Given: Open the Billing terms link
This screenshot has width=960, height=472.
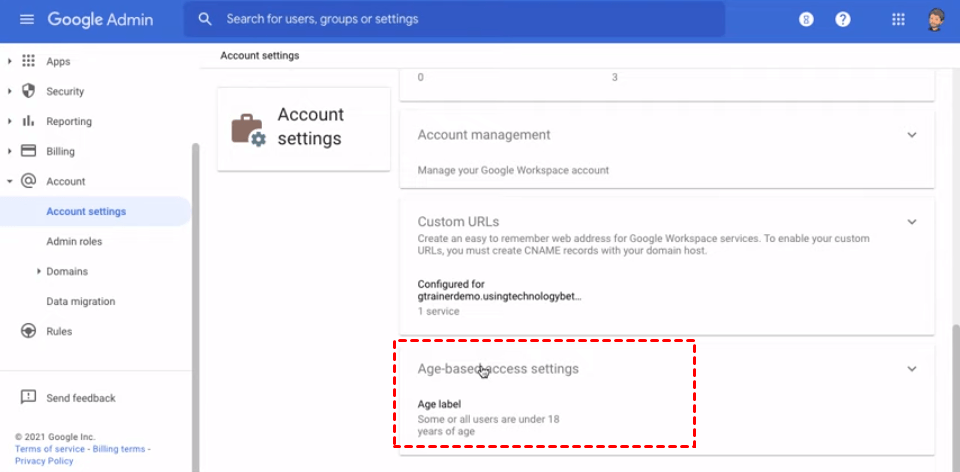Looking at the screenshot, I should pyautogui.click(x=119, y=449).
